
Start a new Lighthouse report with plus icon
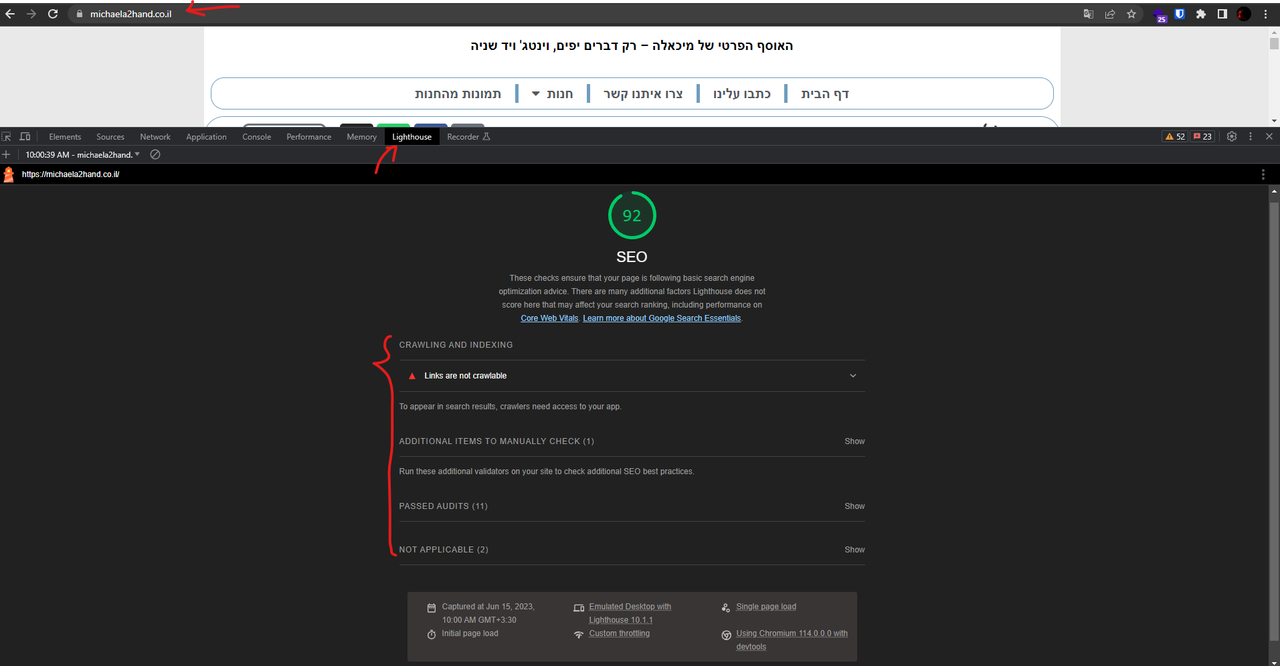coord(6,155)
